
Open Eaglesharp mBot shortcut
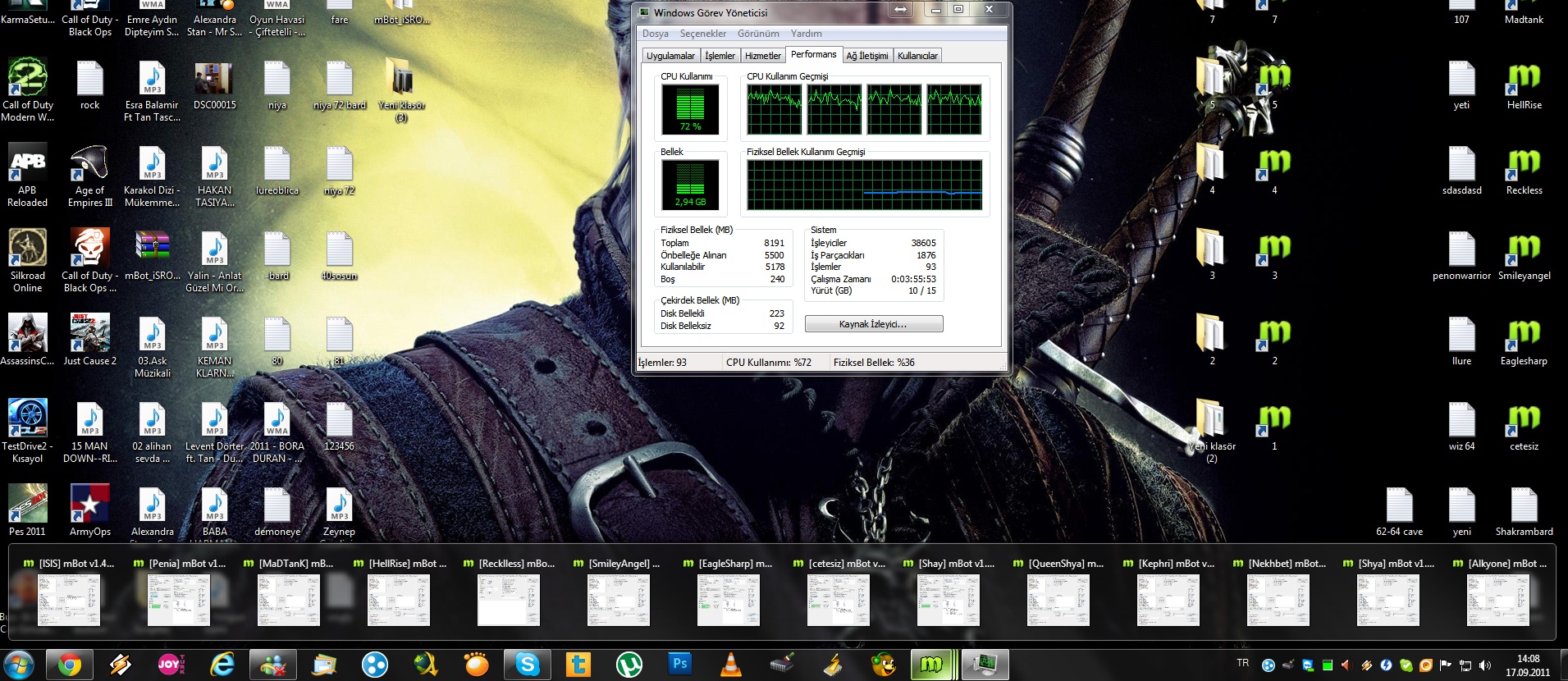(1525, 340)
